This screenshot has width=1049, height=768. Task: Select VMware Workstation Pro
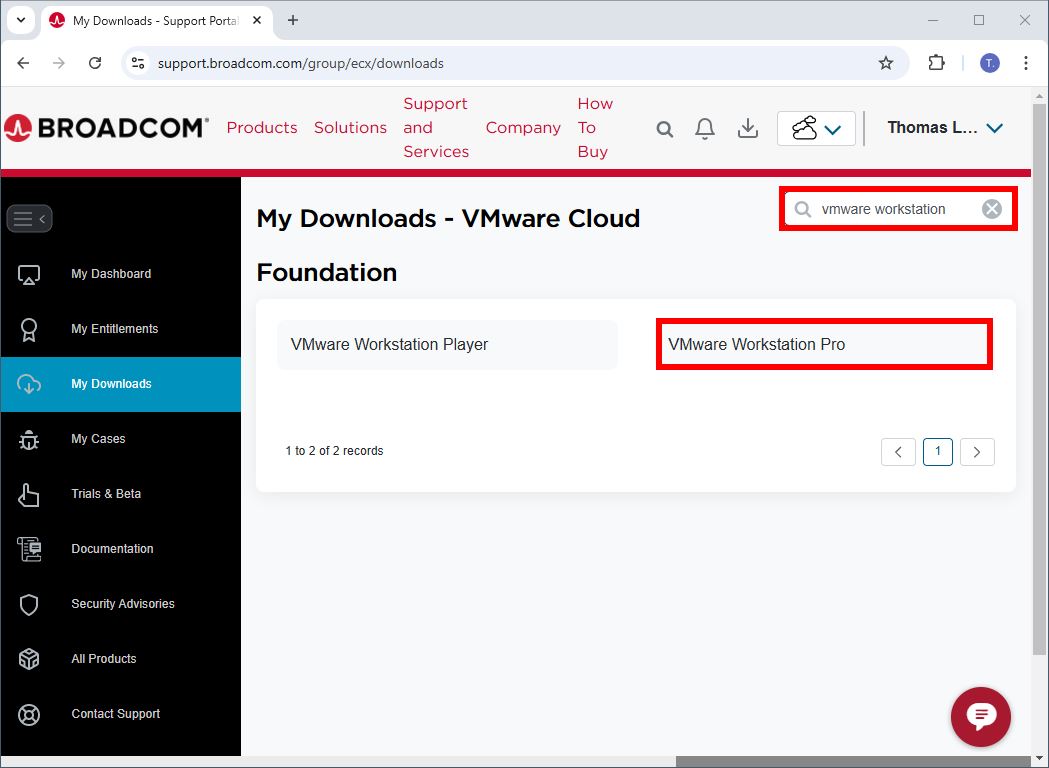[x=823, y=344]
